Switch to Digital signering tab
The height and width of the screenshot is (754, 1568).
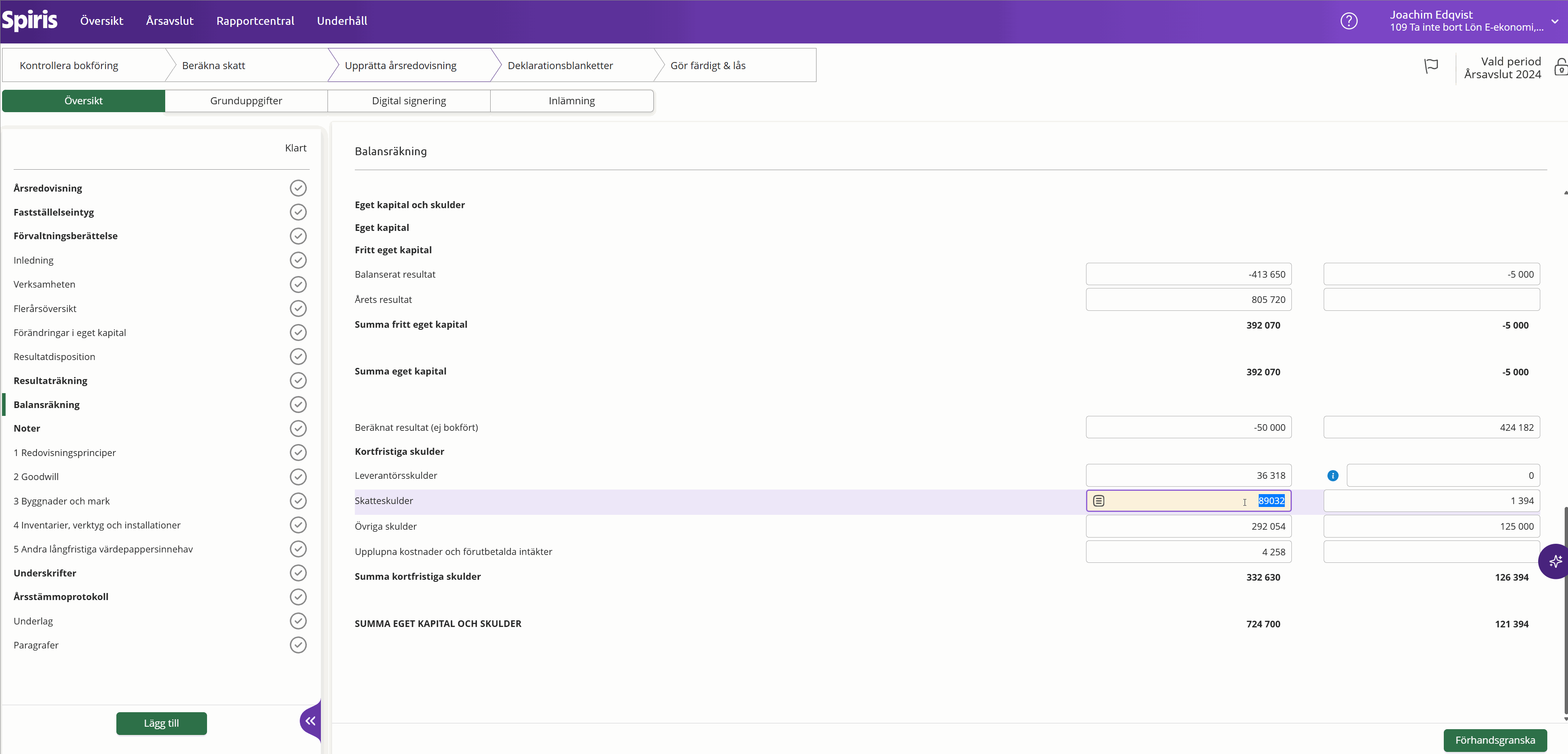tap(409, 101)
